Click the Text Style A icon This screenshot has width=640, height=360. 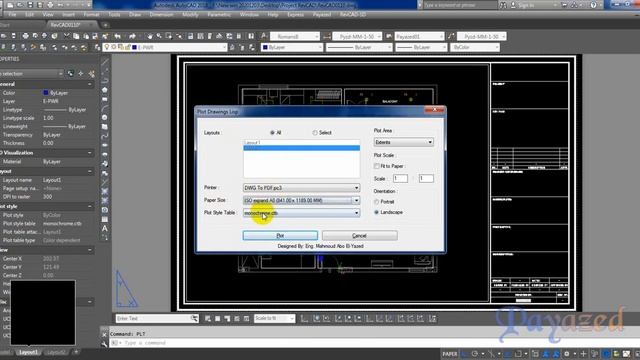click(264, 36)
